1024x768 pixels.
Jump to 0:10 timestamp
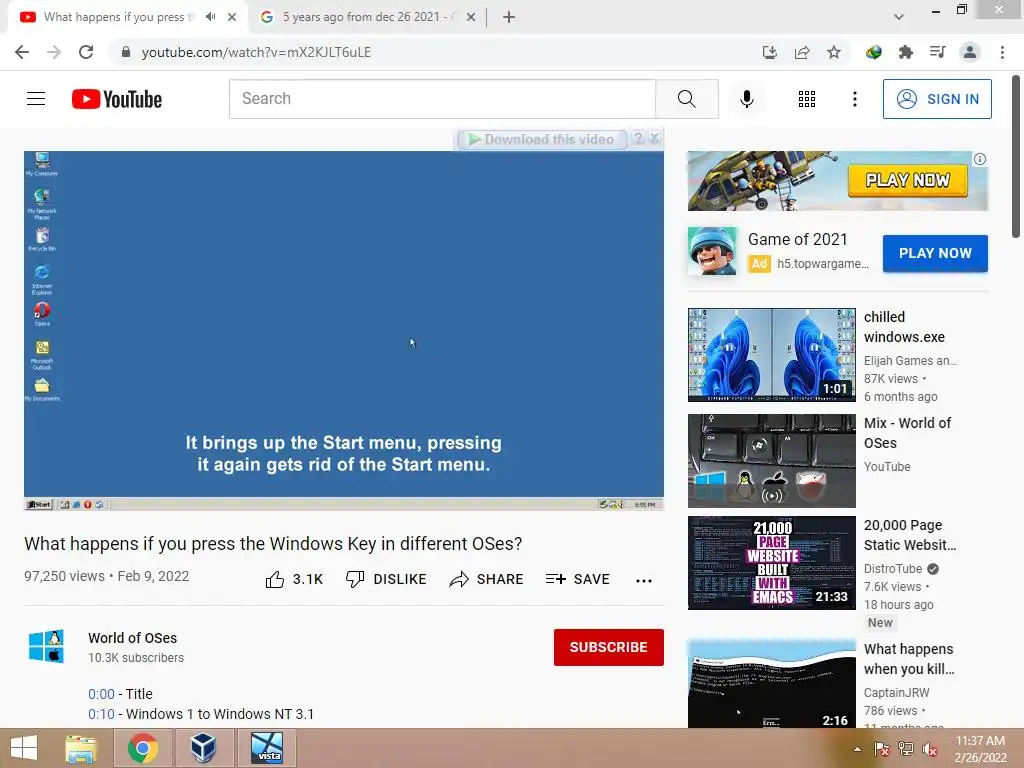coord(101,714)
